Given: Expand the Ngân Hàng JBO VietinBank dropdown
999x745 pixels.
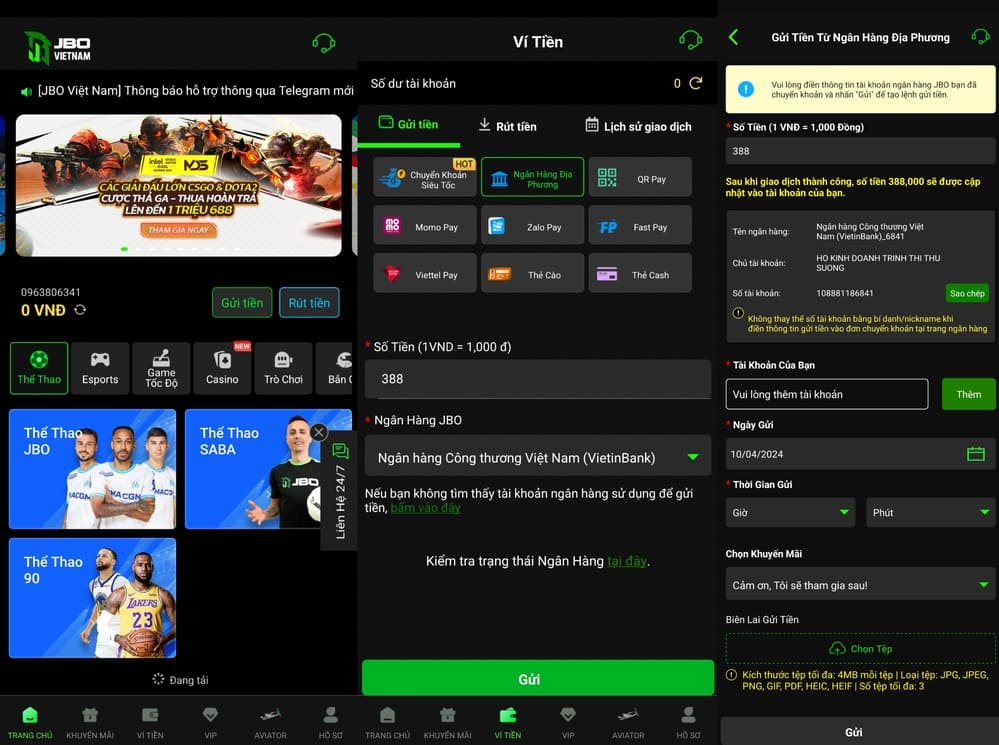Looking at the screenshot, I should tap(538, 456).
